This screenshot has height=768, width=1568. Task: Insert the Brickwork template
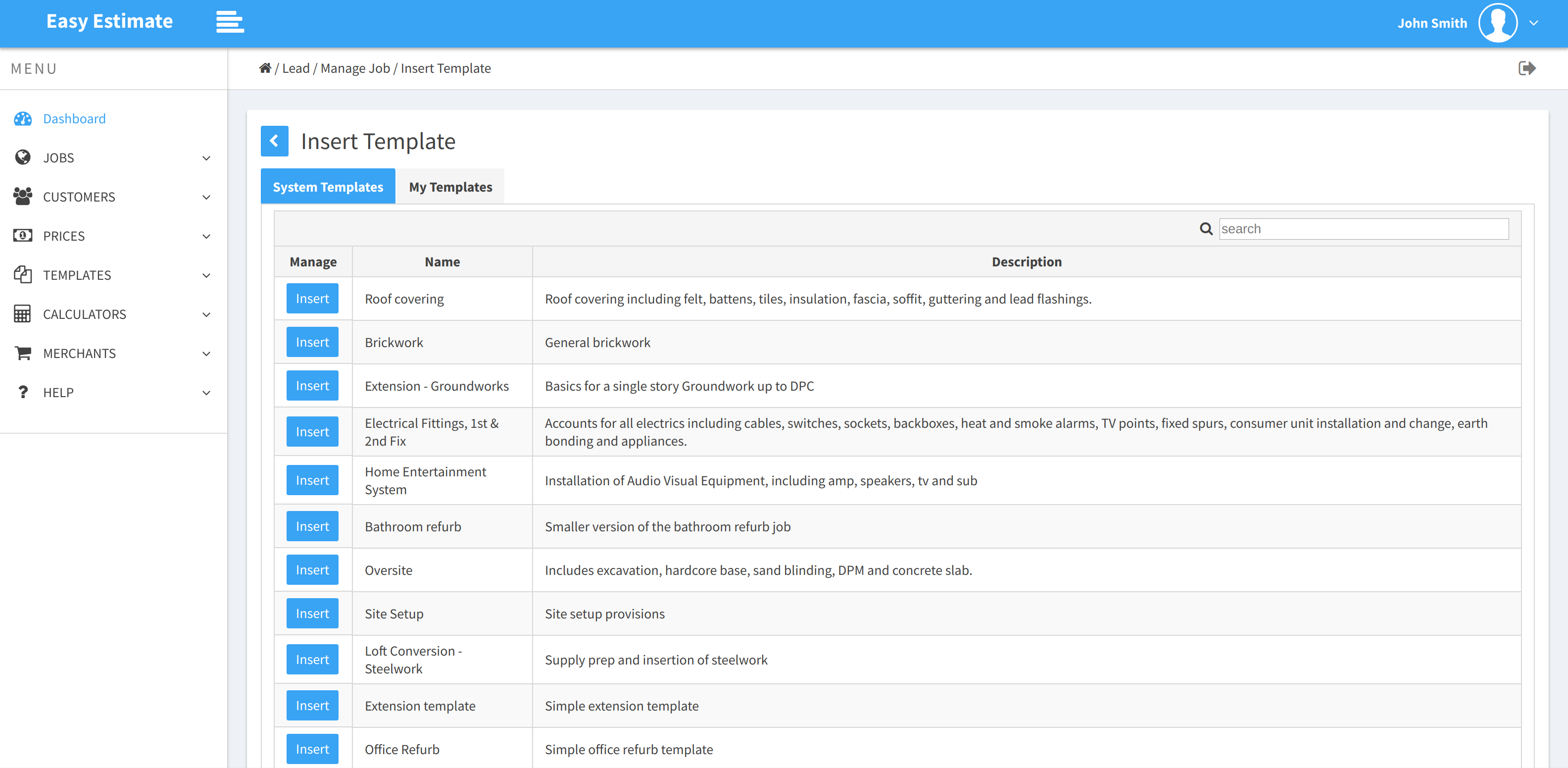click(312, 342)
